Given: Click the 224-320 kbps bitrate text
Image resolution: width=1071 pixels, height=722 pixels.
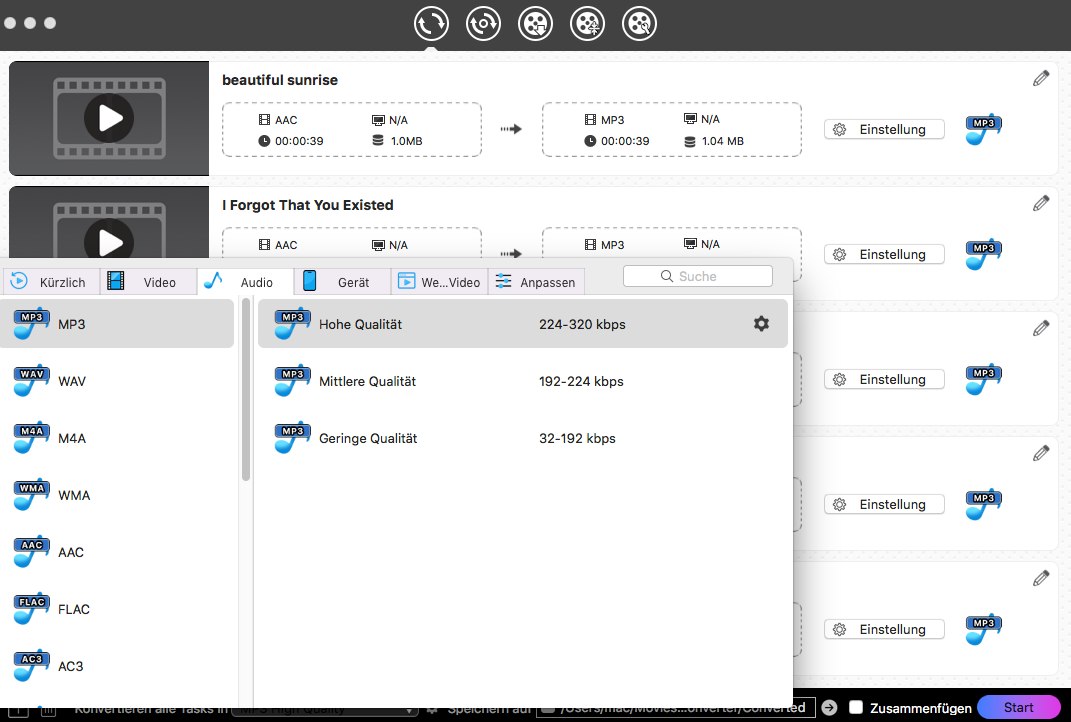Looking at the screenshot, I should point(582,324).
